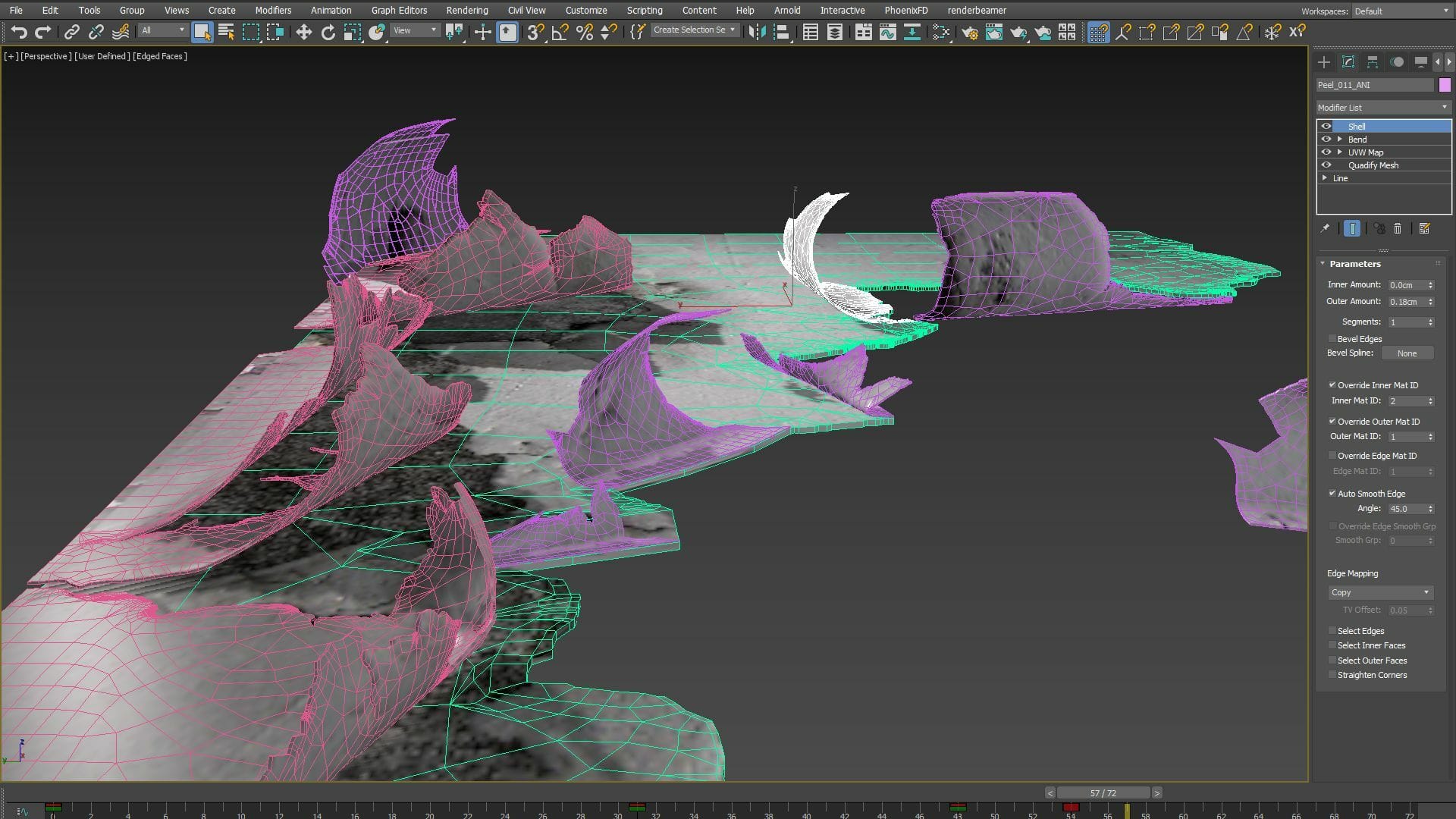Enable Straighten Corners checkbox
This screenshot has width=1456, height=819.
(1332, 675)
